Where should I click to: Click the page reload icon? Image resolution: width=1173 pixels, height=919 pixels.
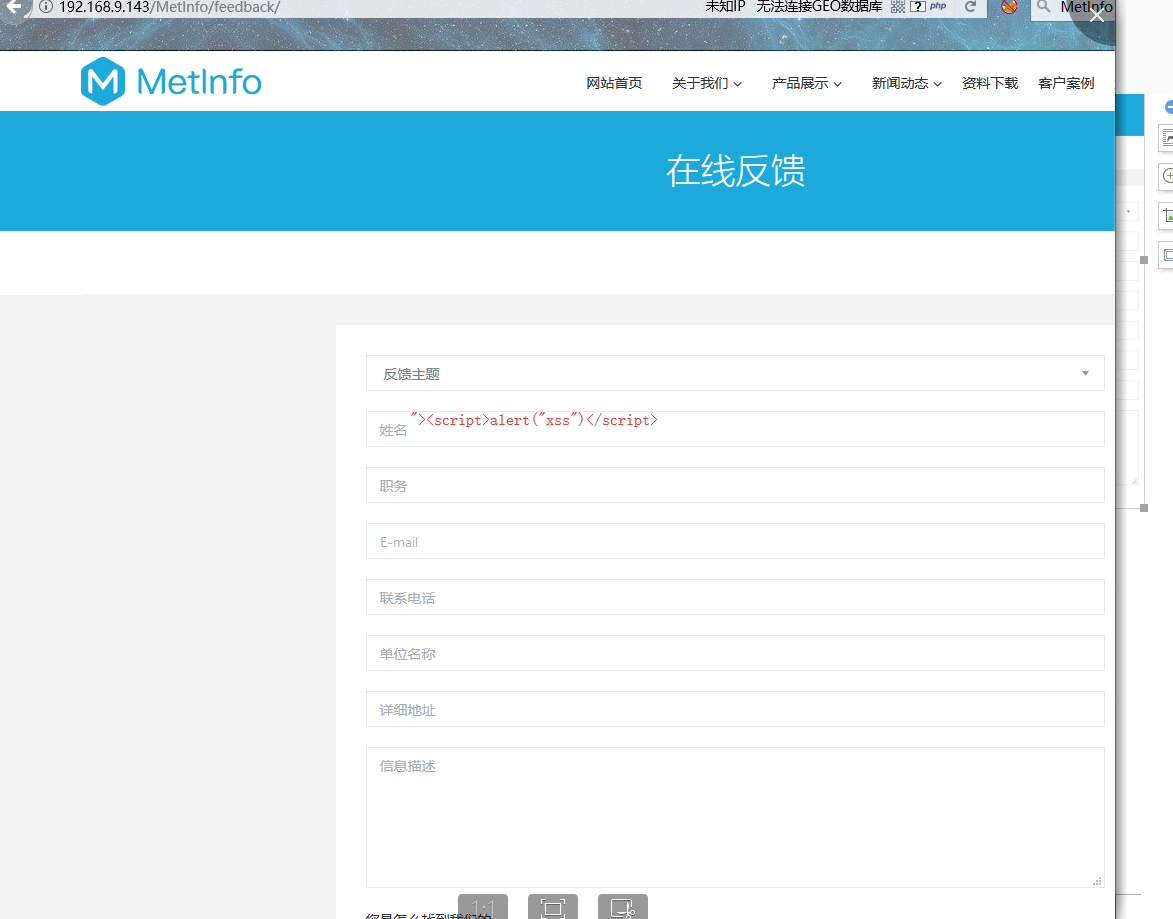(970, 7)
